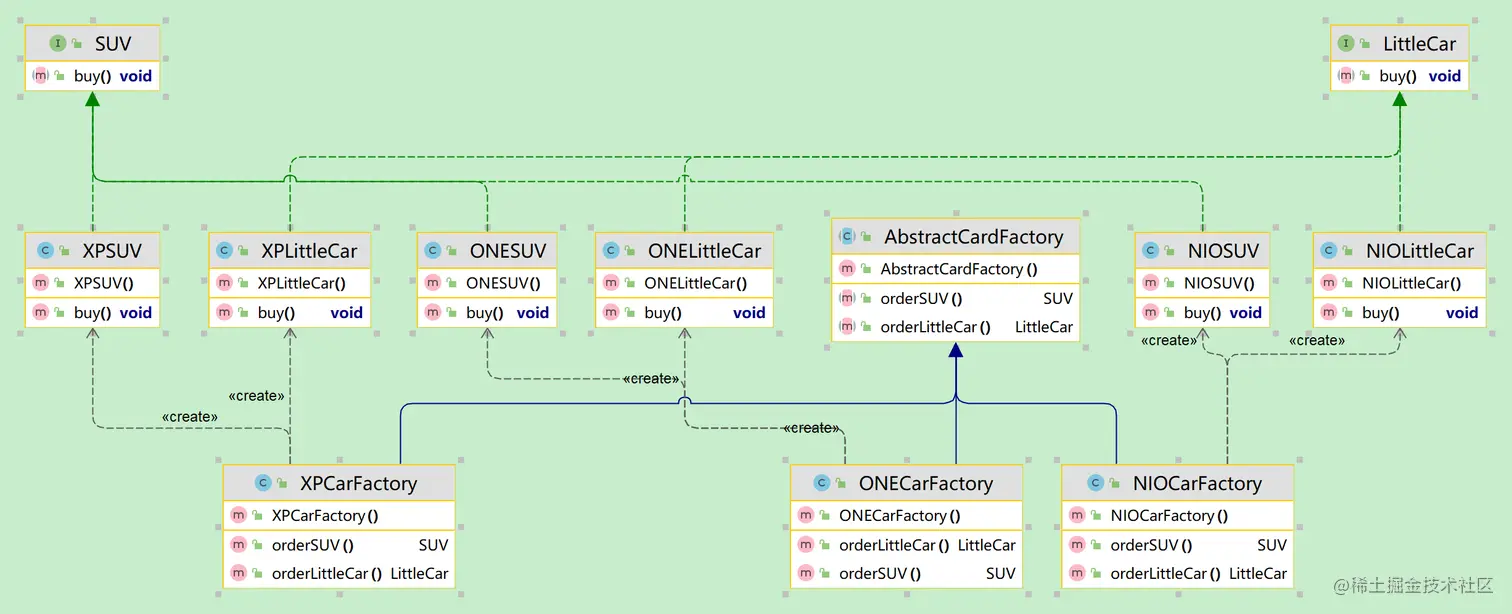Click the method icon of ONELittleCar() constructor
Viewport: 1512px width, 614px height.
[612, 283]
